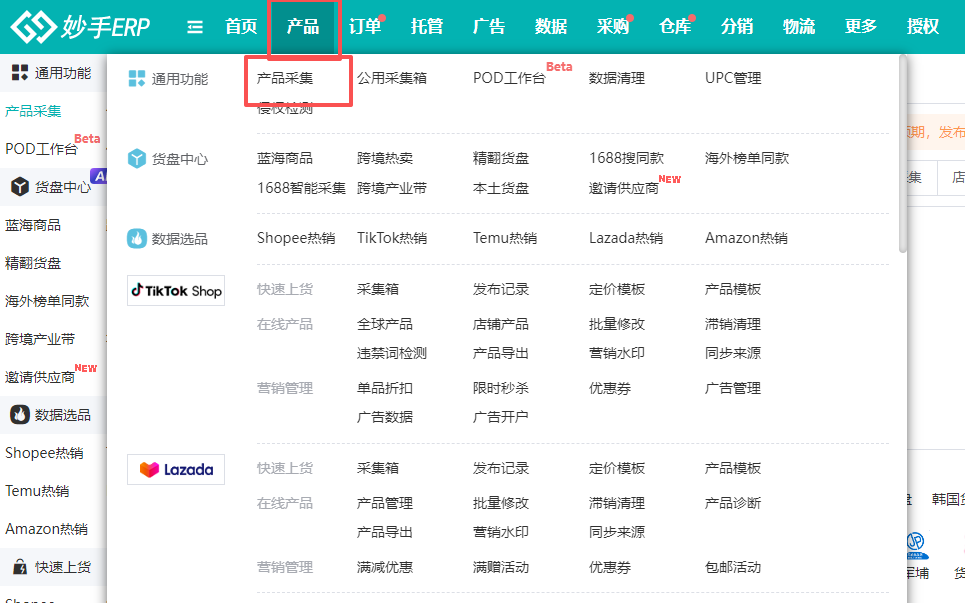
Task: Open 蓝海商品 in dropdown menu
Action: 285,158
